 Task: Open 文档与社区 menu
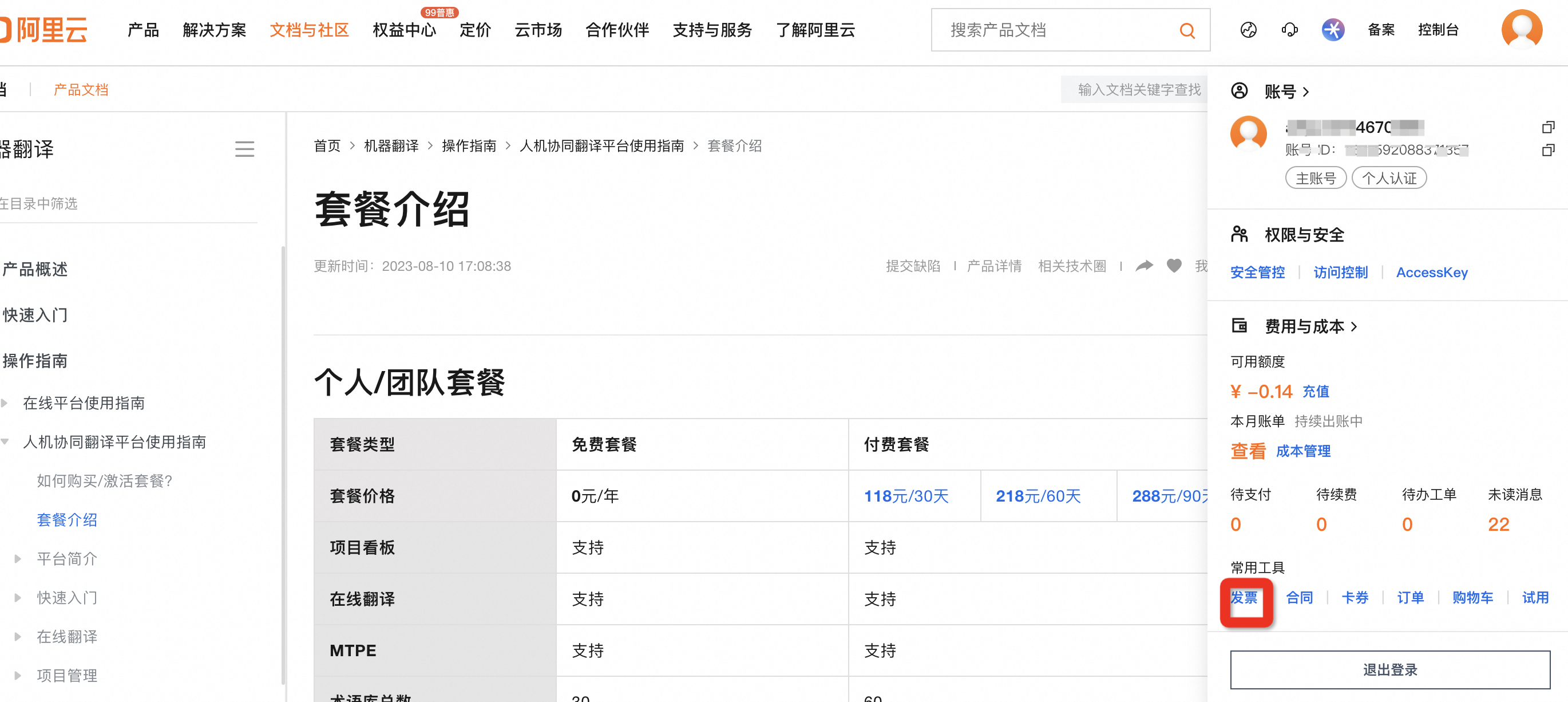309,30
